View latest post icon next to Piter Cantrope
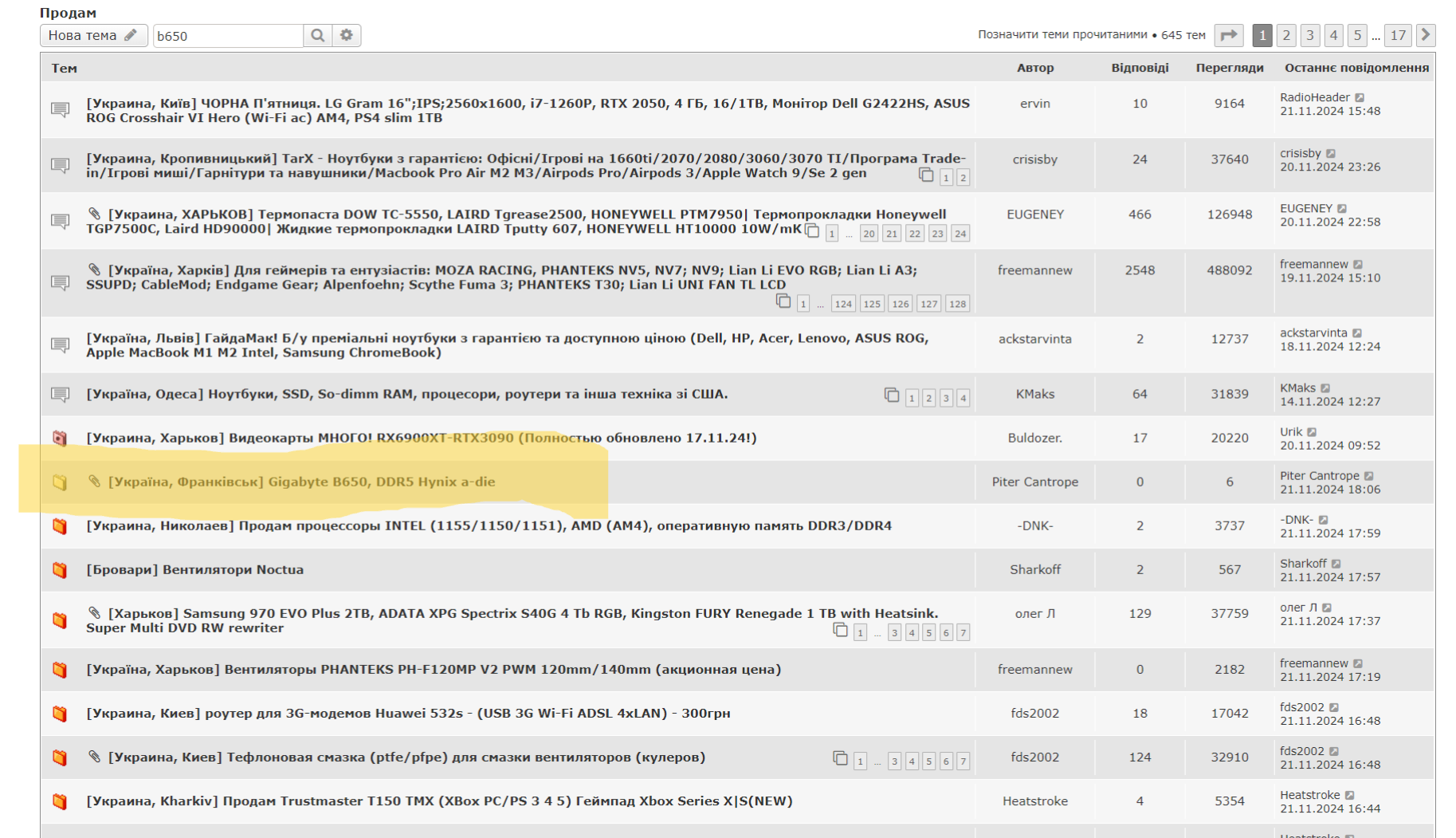 coord(1369,476)
